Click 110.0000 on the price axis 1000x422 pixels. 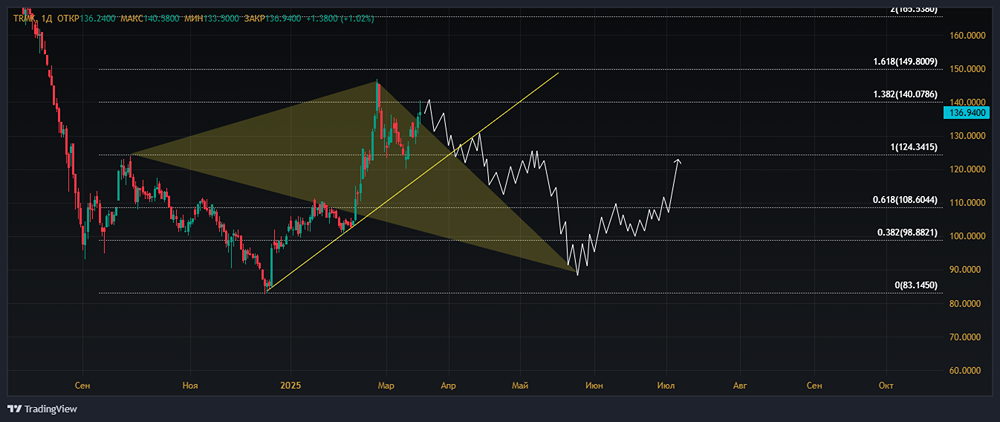tap(967, 203)
